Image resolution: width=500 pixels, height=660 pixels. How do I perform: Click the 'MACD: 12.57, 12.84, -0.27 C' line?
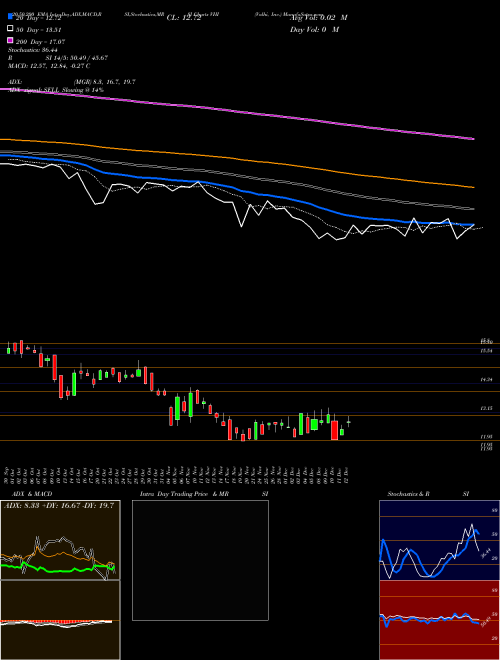pos(49,66)
